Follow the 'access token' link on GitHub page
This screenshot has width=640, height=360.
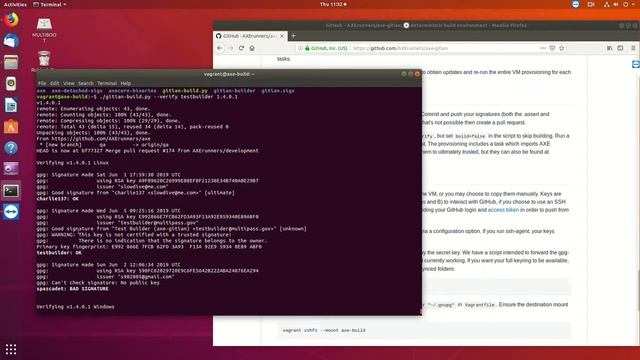point(503,210)
